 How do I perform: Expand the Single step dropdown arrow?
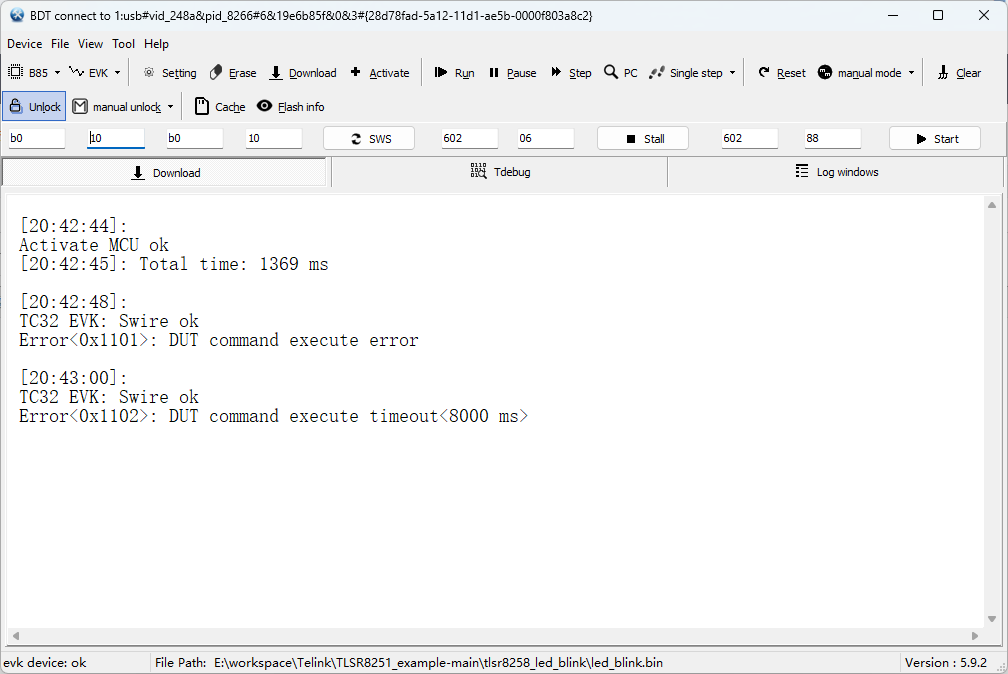tap(732, 73)
